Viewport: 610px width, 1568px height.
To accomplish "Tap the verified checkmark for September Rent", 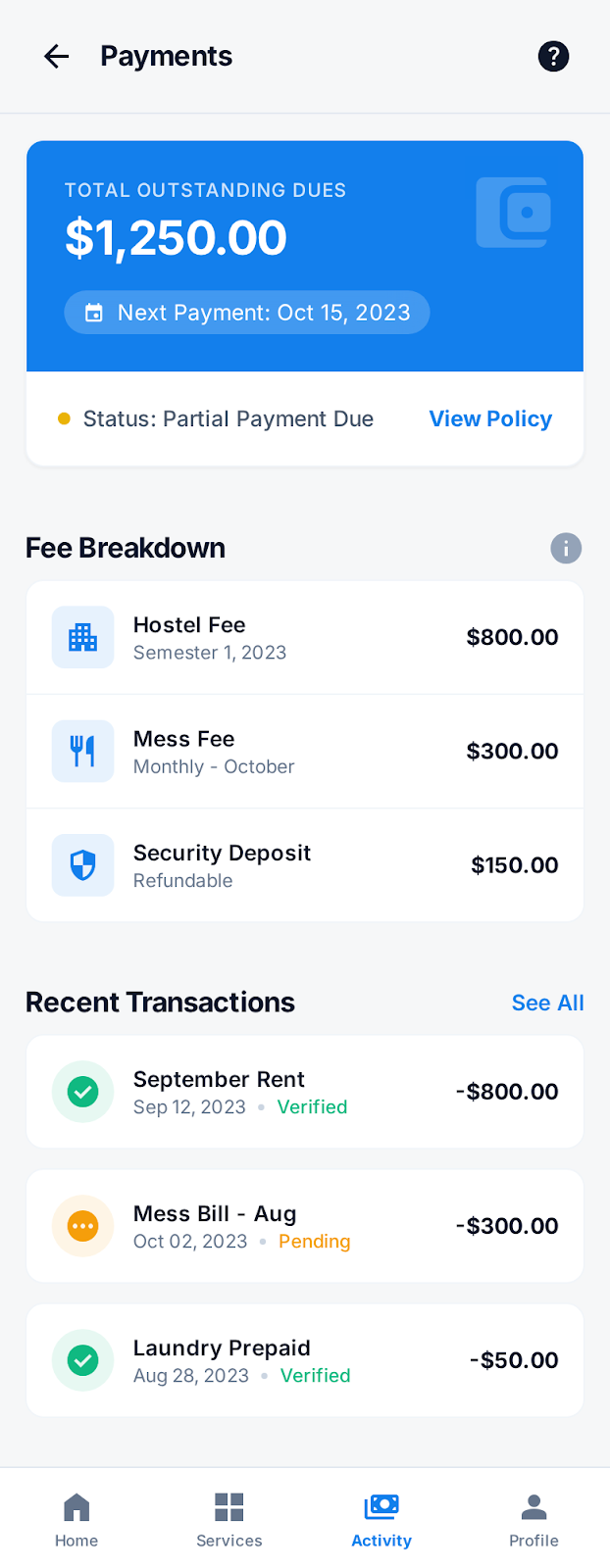I will point(83,1092).
